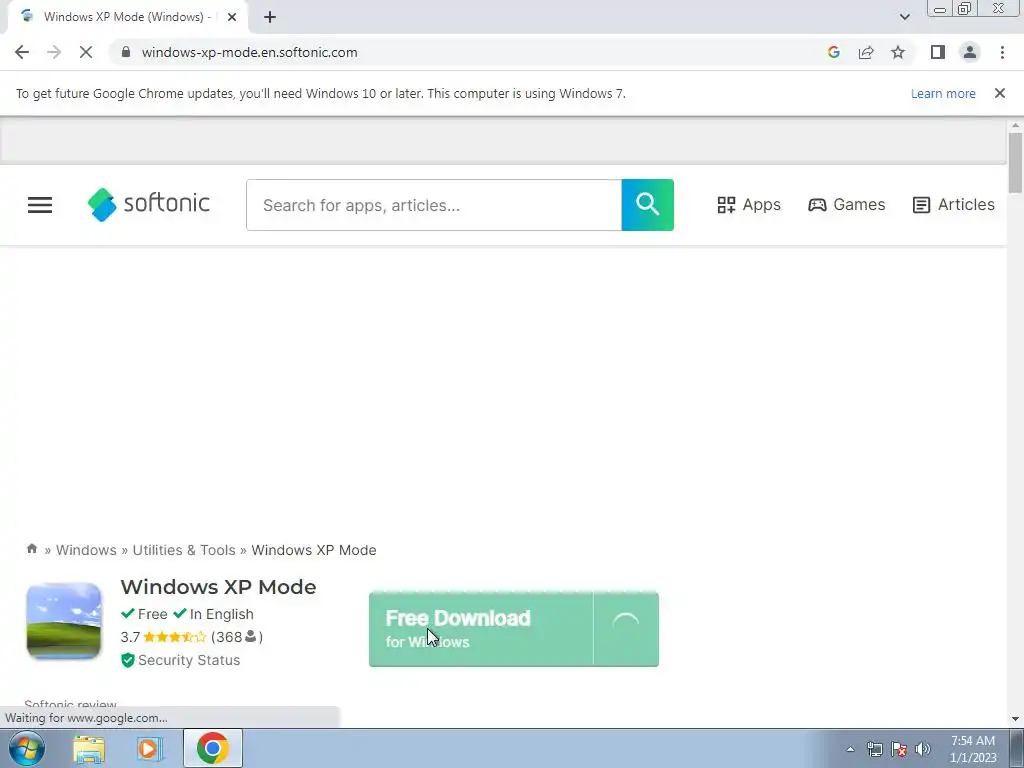The image size is (1024, 768).
Task: Click the vertical scrollbar thumb
Action: click(1015, 163)
